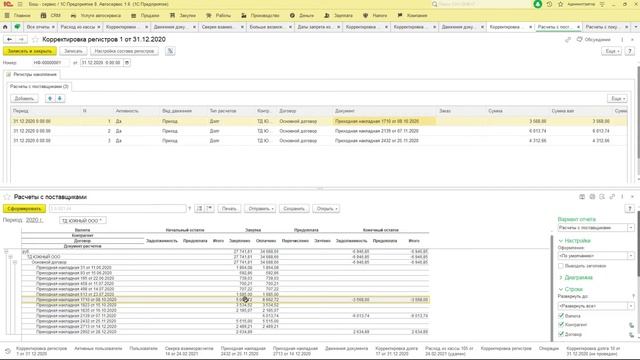Screen dimensions: 640x360
Task: Open Вариант отчета dropdown
Action: pyautogui.click(x=631, y=228)
